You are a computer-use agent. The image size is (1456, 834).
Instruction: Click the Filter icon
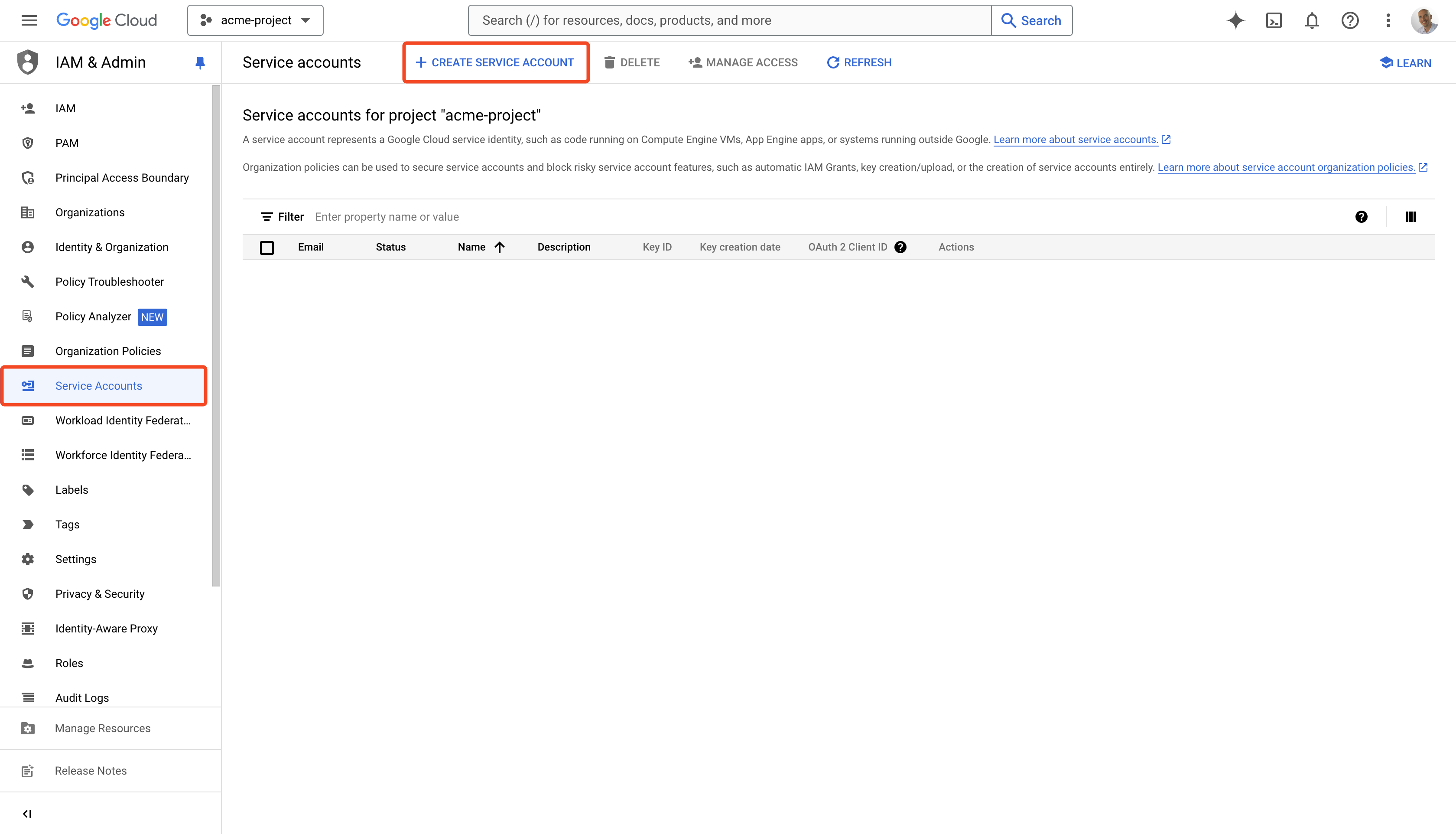[x=266, y=217]
